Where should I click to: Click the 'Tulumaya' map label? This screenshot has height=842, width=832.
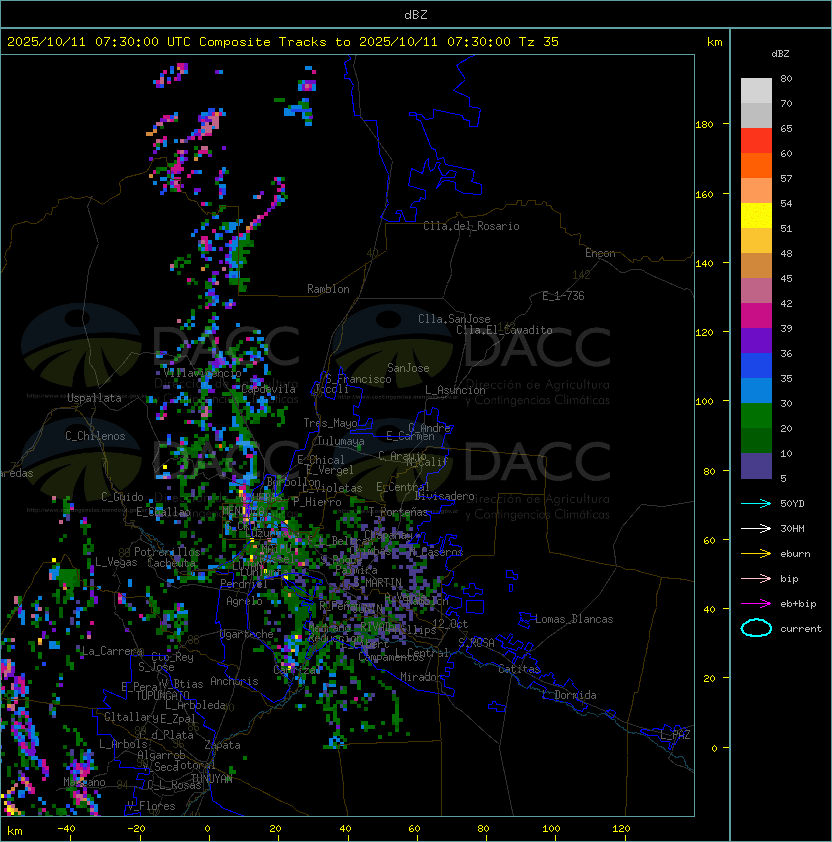341,441
